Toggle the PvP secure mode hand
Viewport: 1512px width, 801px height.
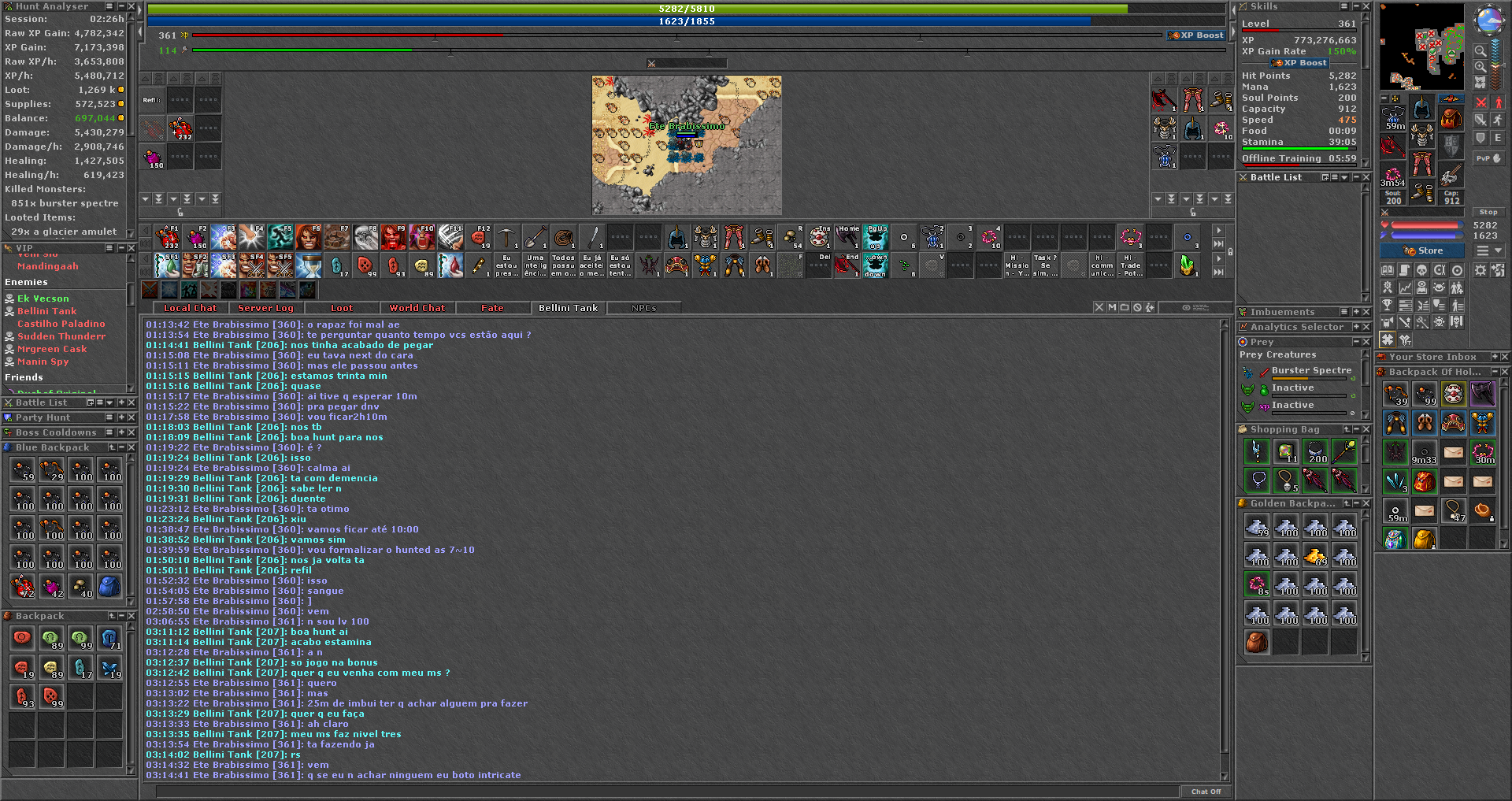pos(1488,158)
